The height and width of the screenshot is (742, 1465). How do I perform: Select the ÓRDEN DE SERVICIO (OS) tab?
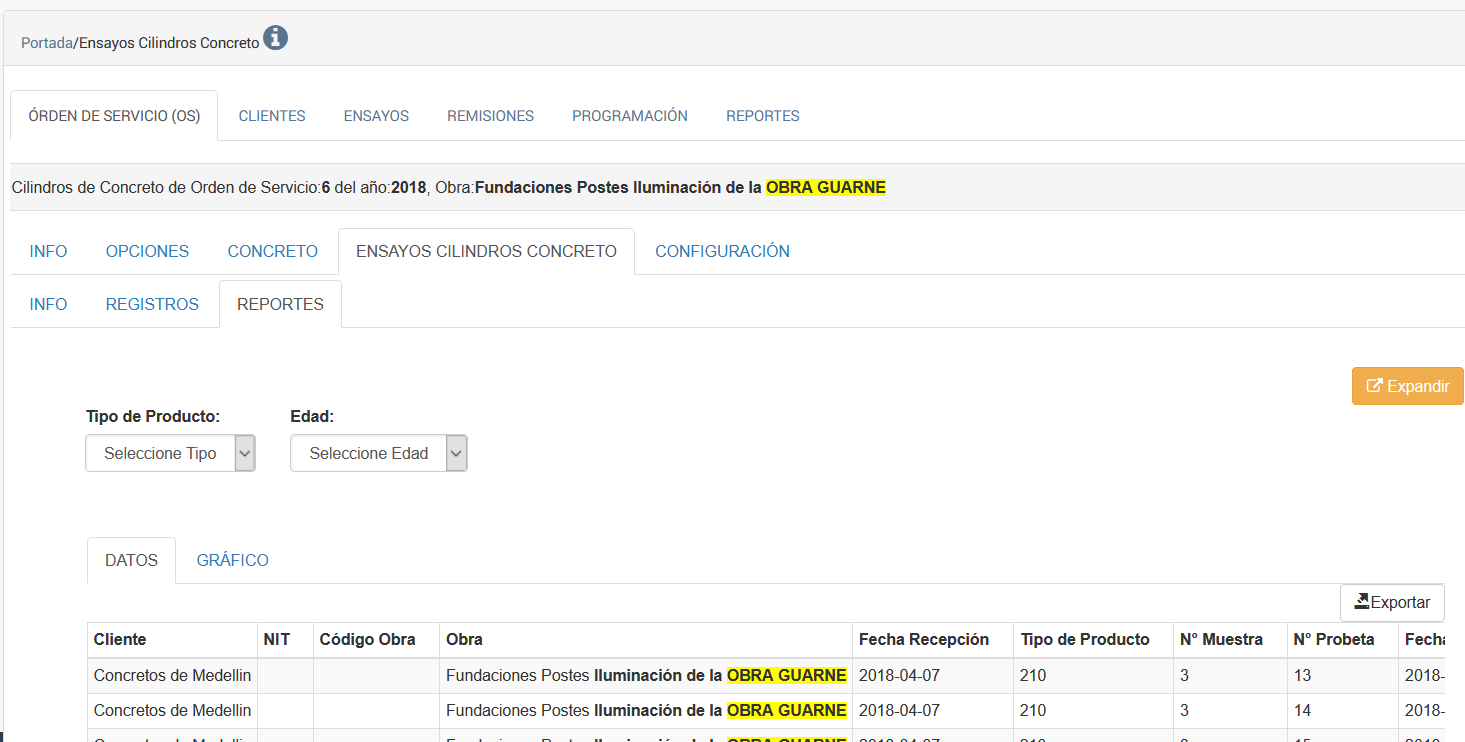tap(114, 116)
